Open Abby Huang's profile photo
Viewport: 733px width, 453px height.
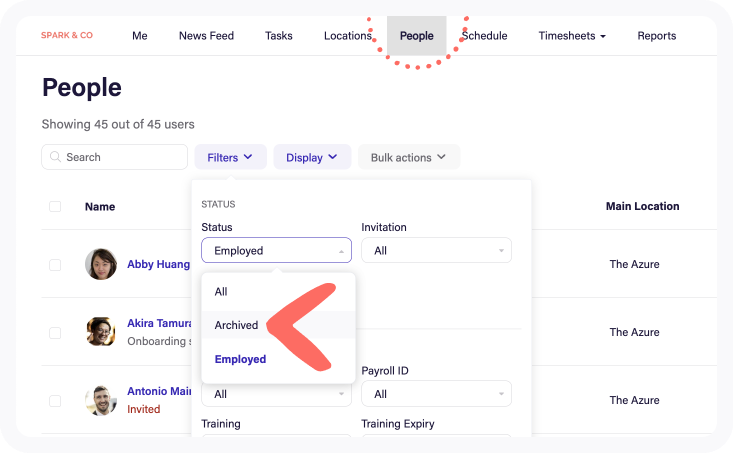(x=101, y=264)
